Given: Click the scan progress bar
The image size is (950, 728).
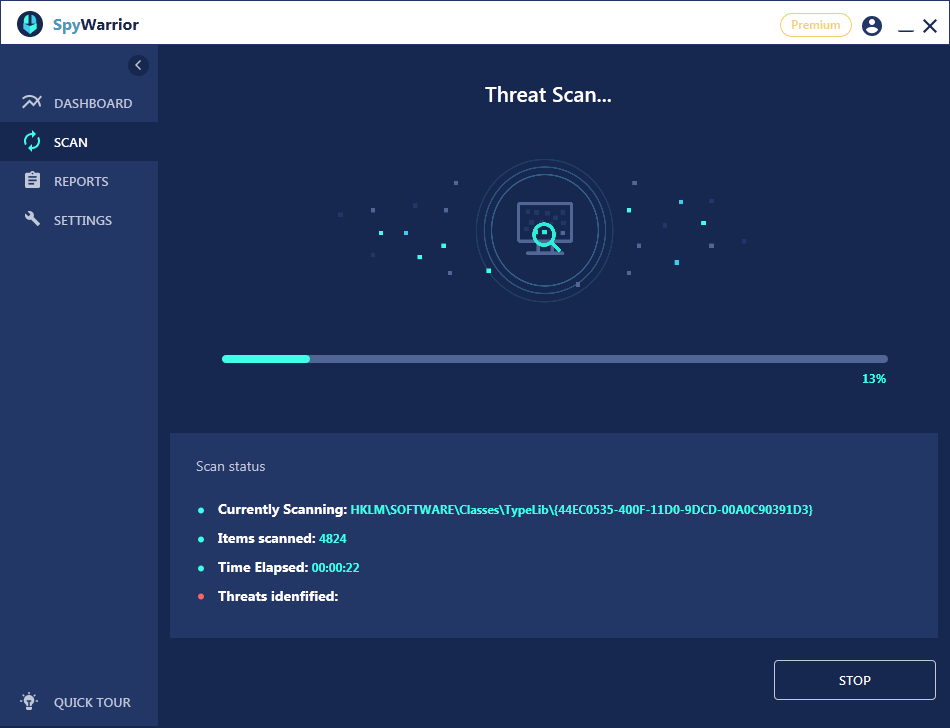Looking at the screenshot, I should click(x=553, y=358).
